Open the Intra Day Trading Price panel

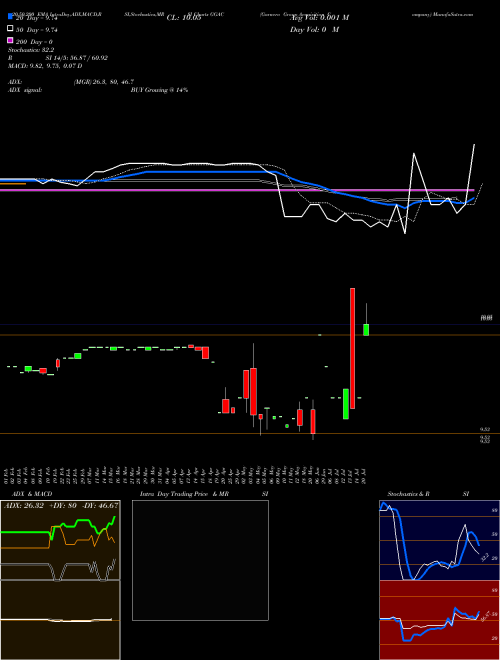(x=200, y=560)
